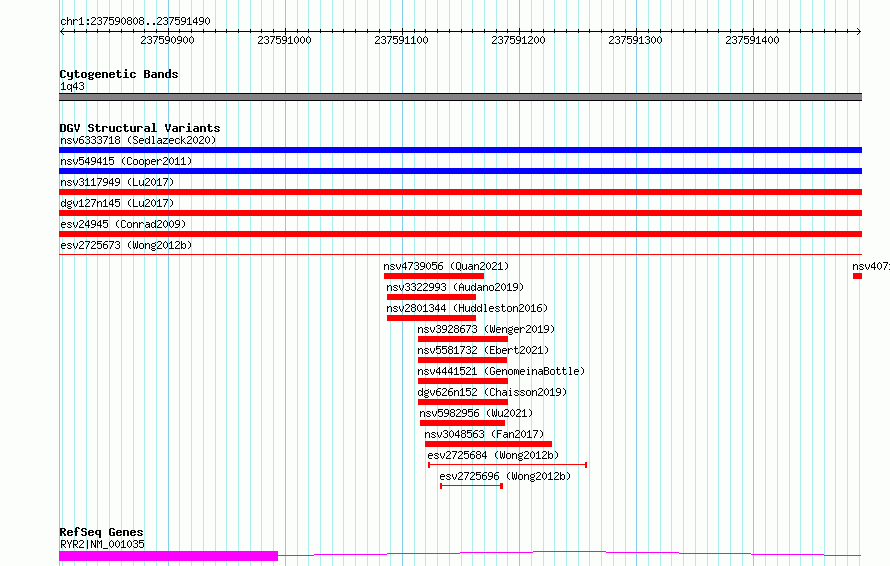Click the blue bar under nsv549415
Image resolution: width=890 pixels, height=566 pixels.
pyautogui.click(x=460, y=171)
